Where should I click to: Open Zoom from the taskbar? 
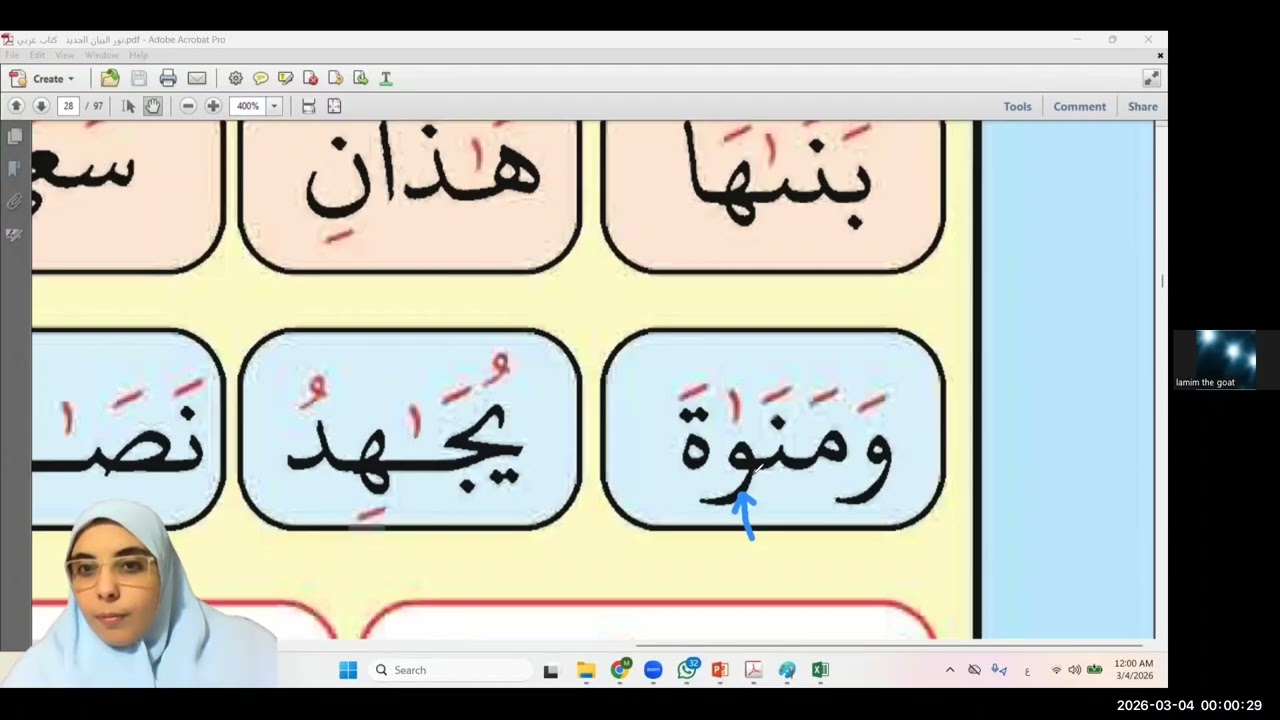point(653,670)
